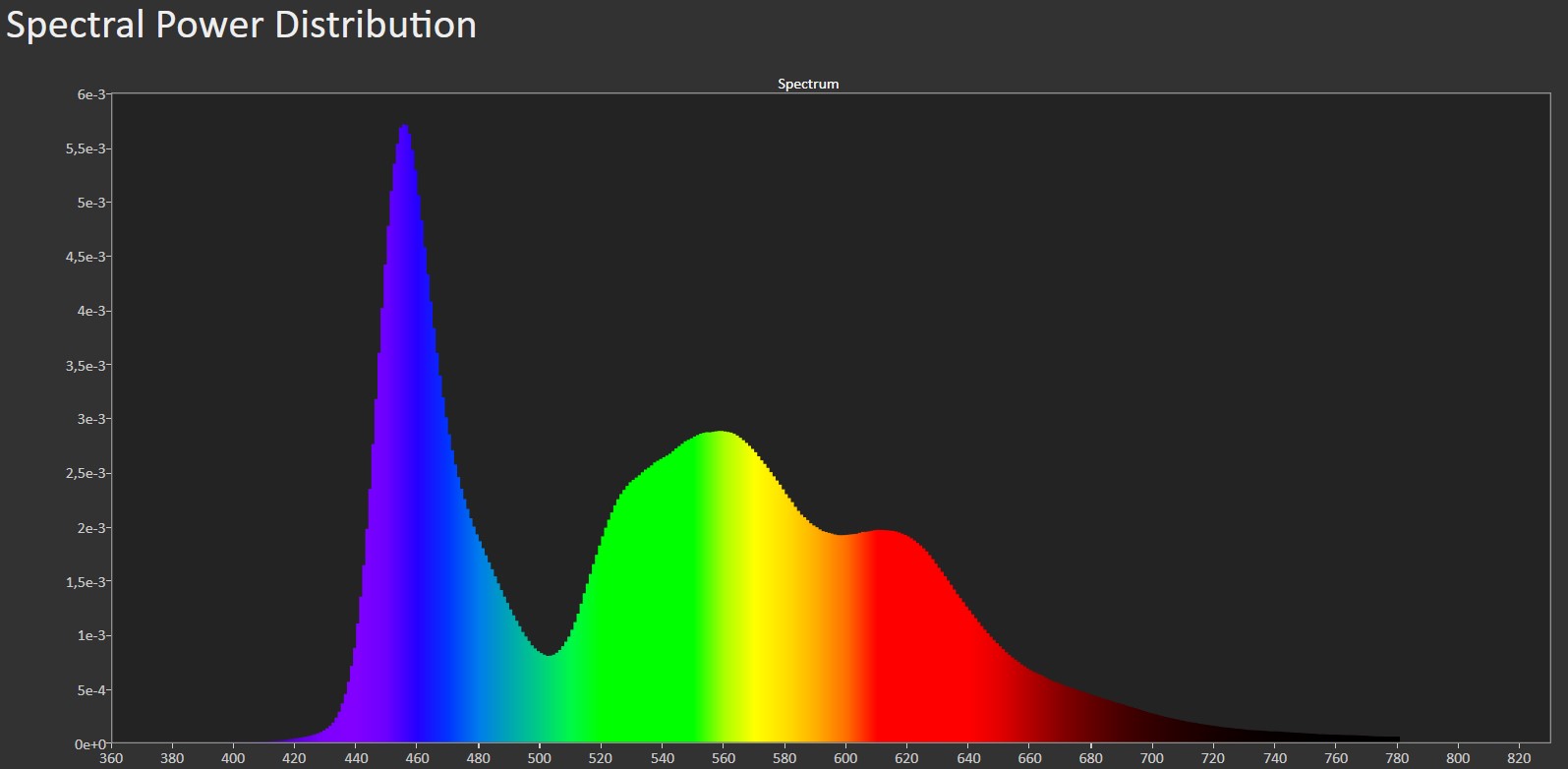
Task: Click the 5e-4 y-axis label
Action: (91, 690)
